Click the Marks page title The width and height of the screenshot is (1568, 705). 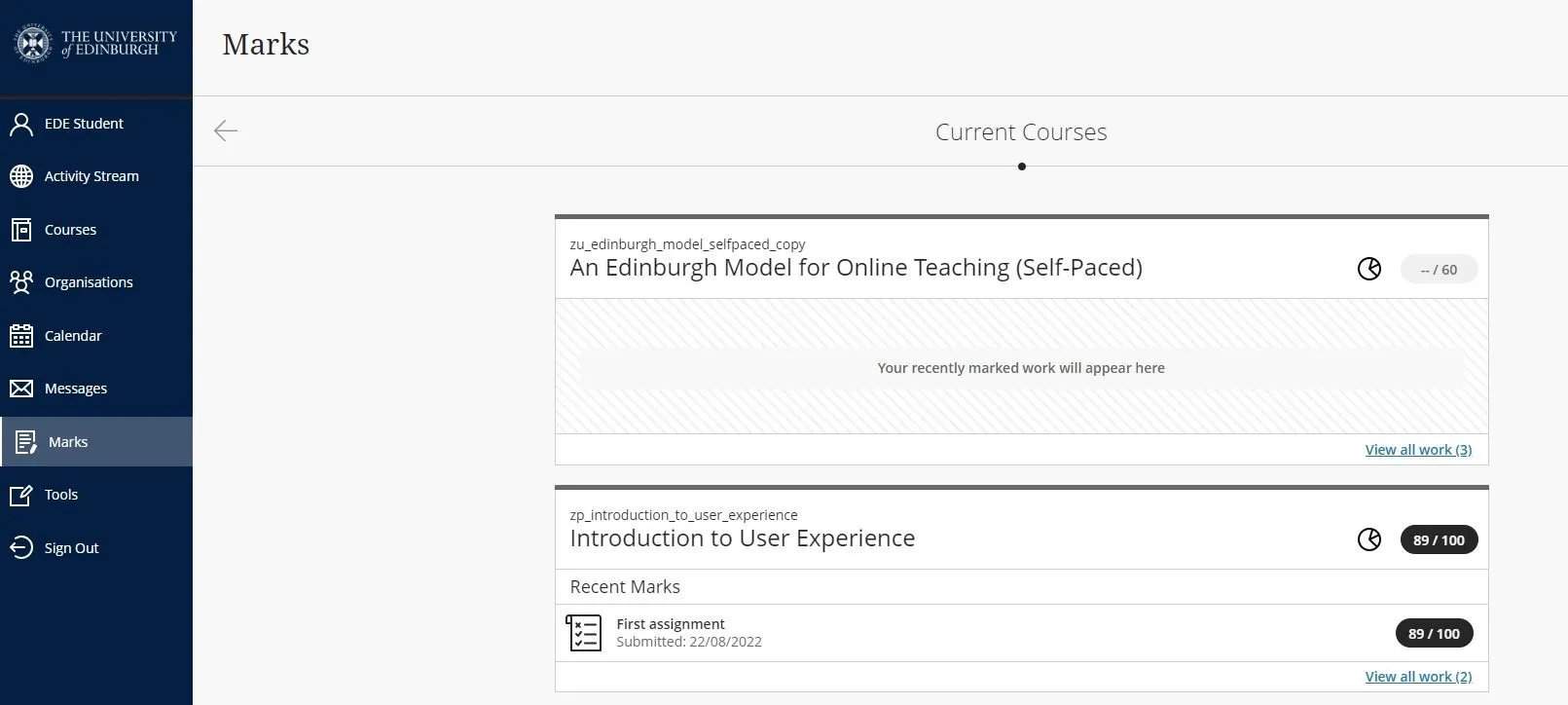pyautogui.click(x=266, y=45)
